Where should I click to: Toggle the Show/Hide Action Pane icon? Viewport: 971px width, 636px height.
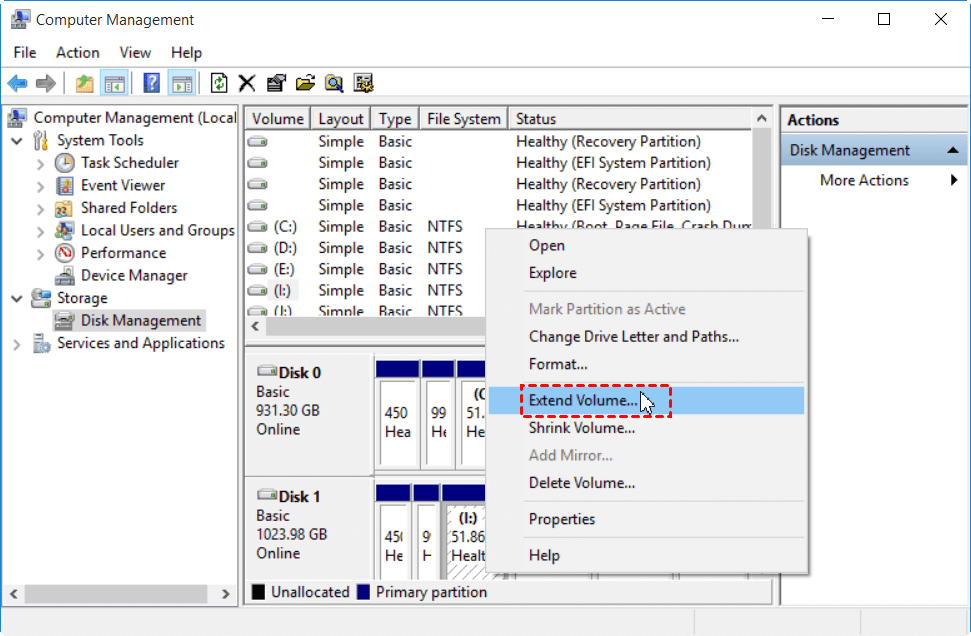[x=182, y=83]
